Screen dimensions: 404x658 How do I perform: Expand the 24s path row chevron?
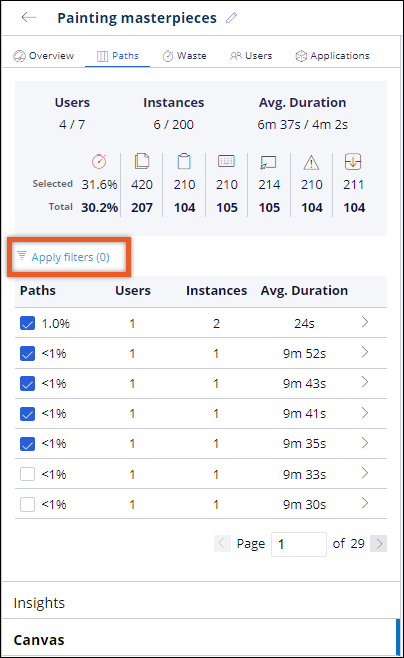tap(365, 322)
